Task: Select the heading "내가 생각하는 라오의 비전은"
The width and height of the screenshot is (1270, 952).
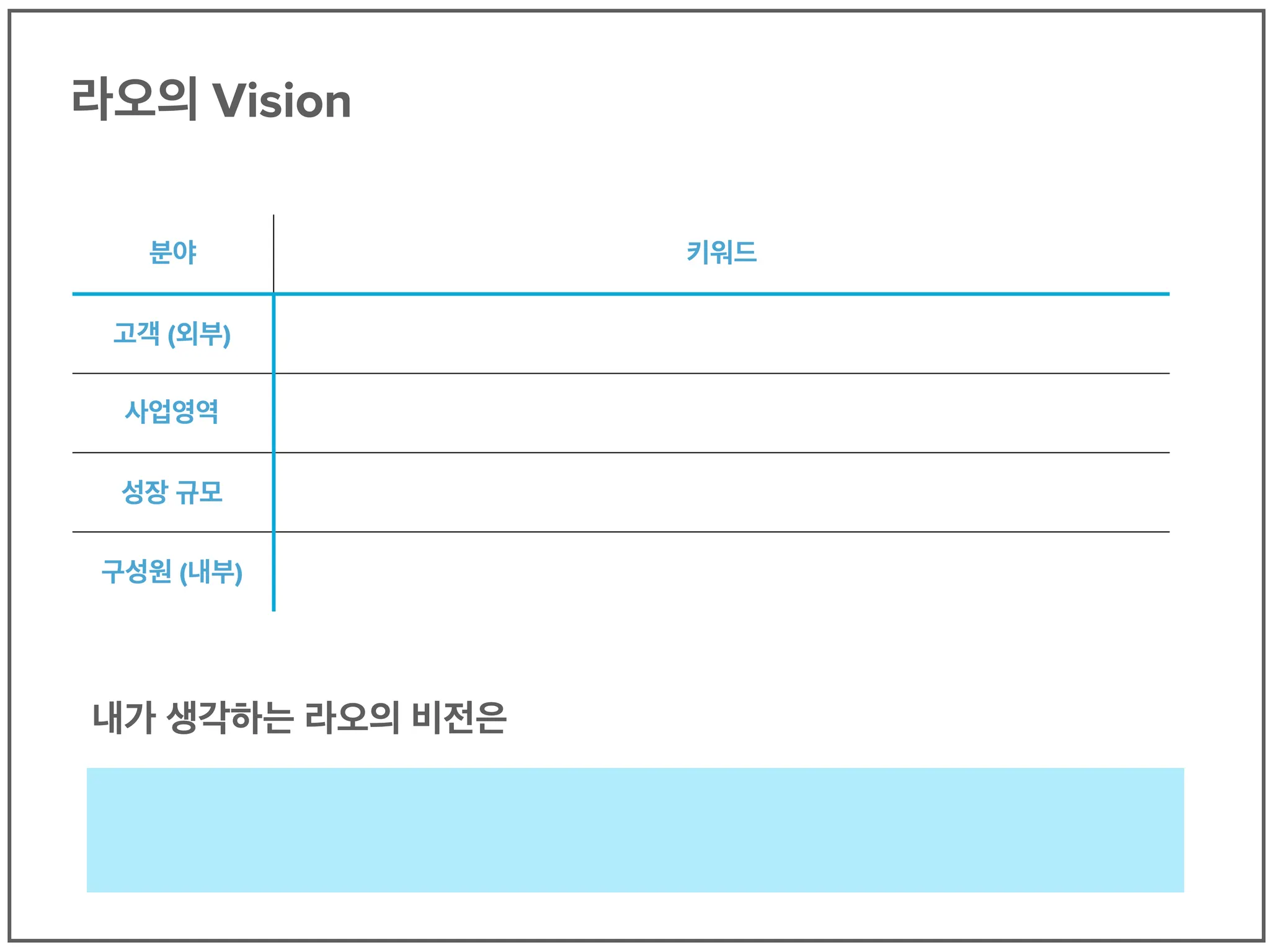Action: pos(300,718)
